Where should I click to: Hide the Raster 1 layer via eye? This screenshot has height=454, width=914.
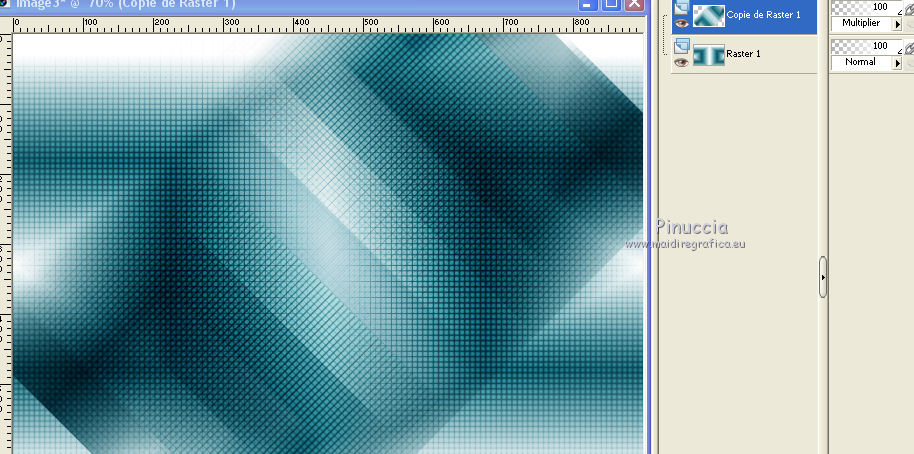[x=681, y=62]
